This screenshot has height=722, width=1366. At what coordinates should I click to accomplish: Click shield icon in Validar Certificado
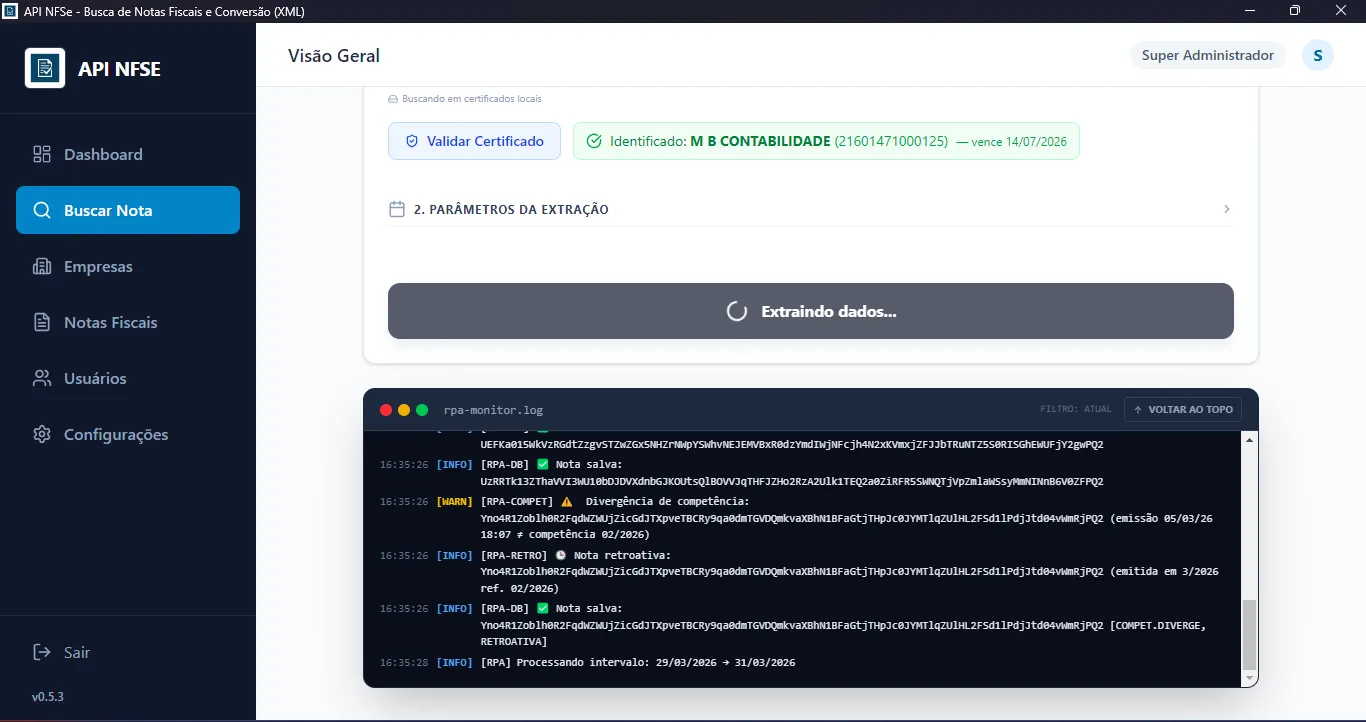pyautogui.click(x=411, y=141)
